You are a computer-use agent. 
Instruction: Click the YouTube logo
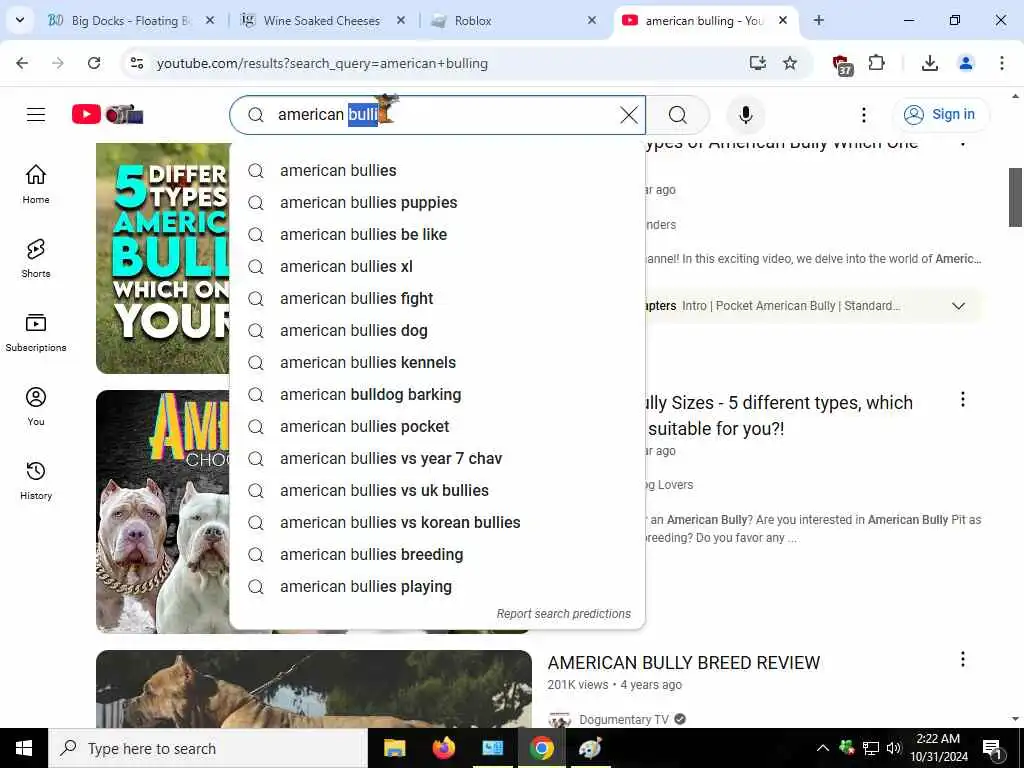pos(108,114)
